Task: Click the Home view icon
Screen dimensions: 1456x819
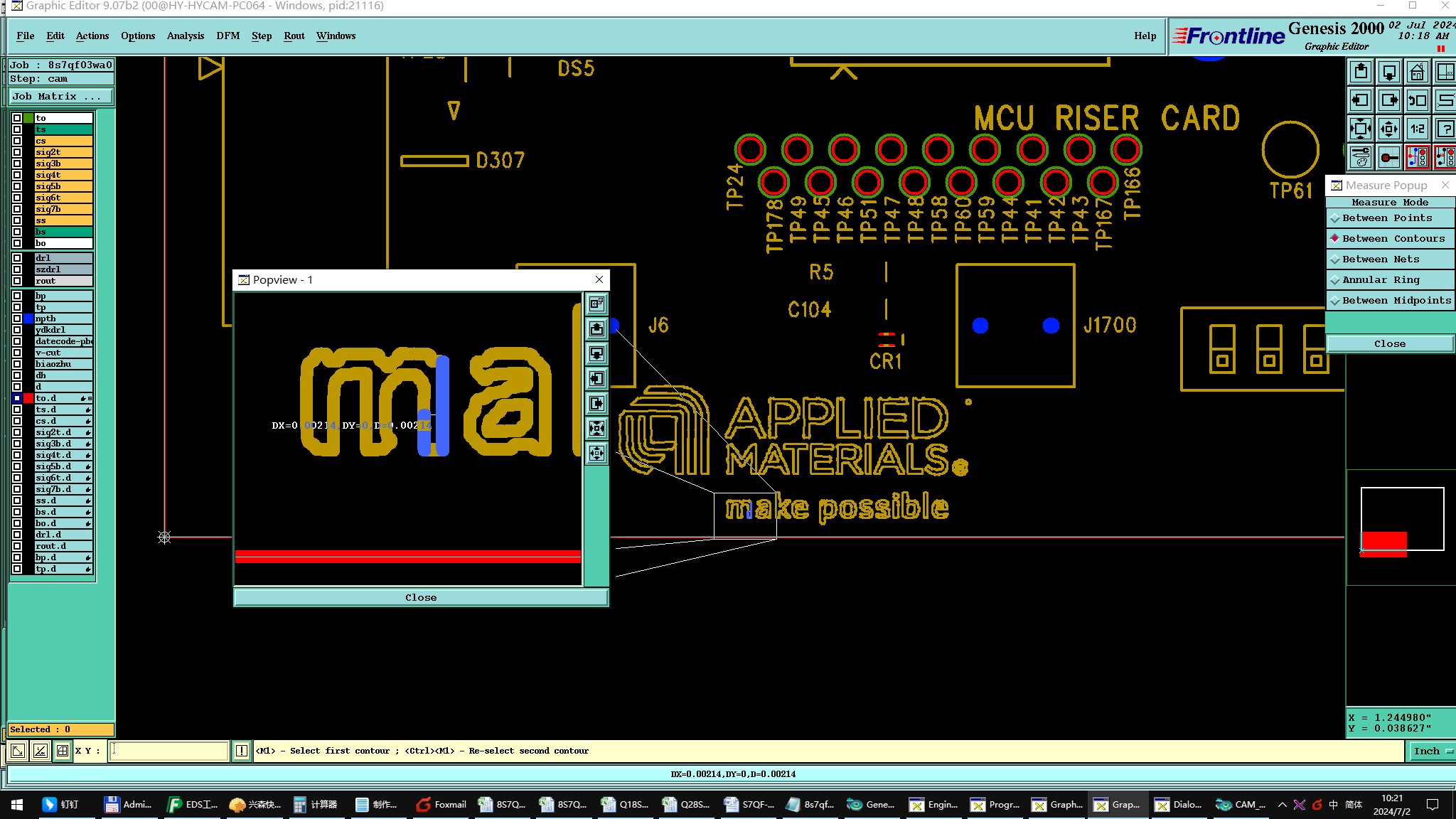Action: 1417,72
